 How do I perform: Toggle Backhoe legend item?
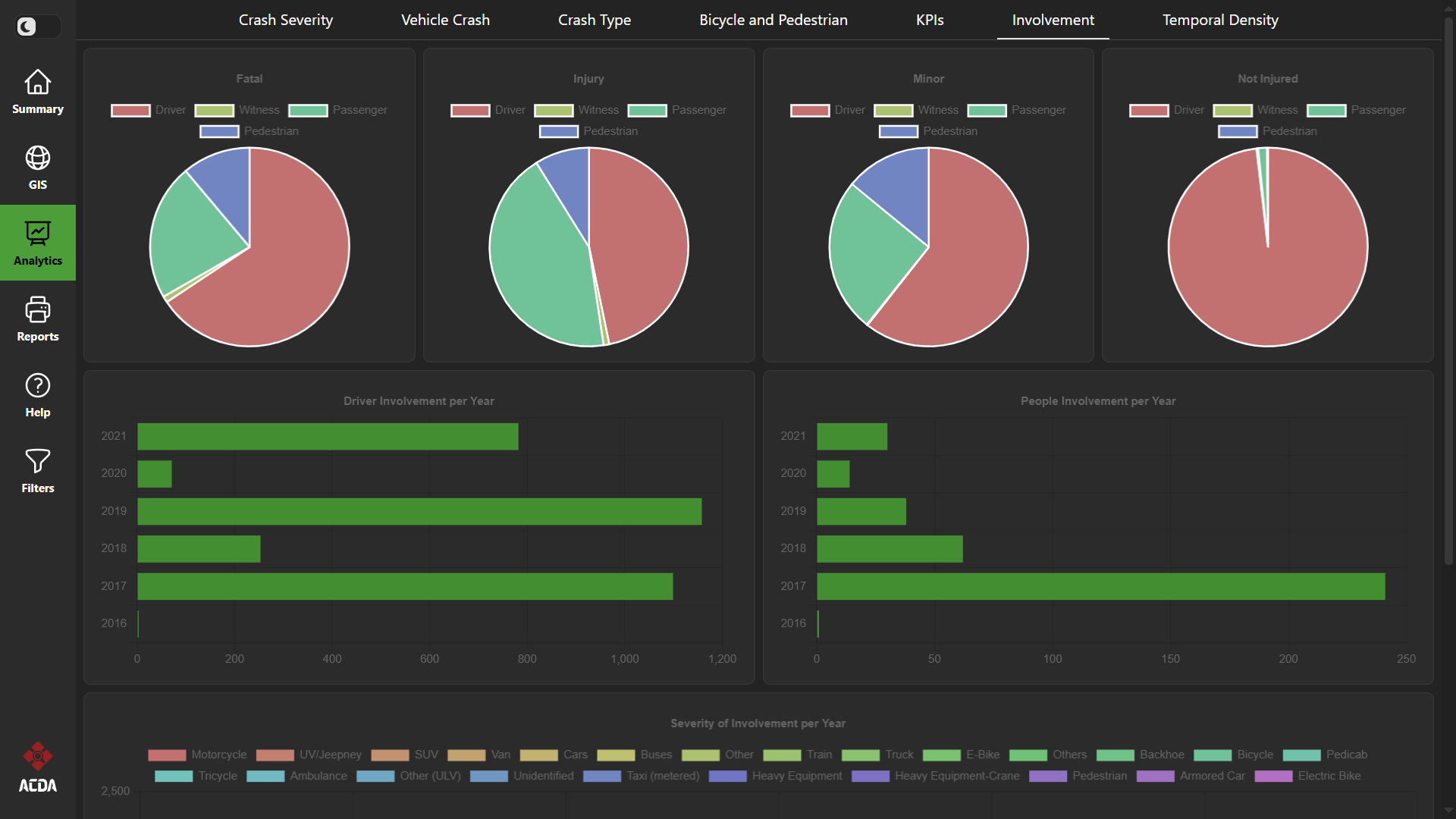[1141, 755]
